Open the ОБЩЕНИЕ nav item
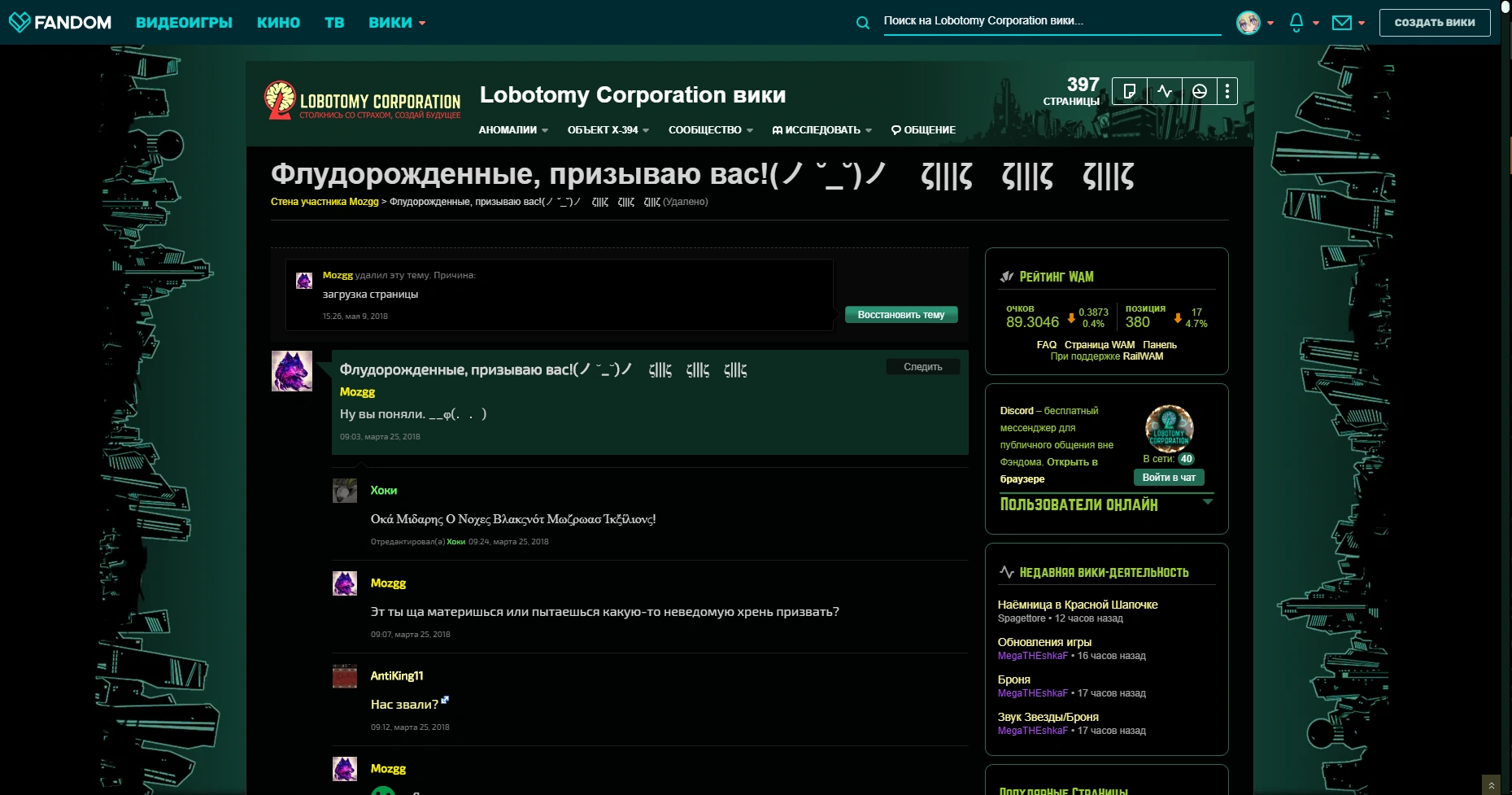 [923, 130]
